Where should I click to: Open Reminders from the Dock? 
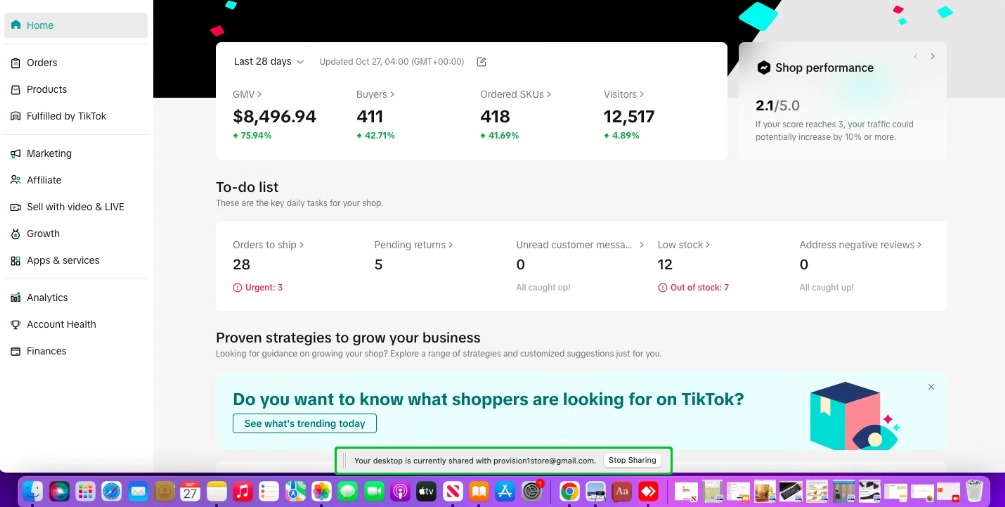(x=269, y=492)
